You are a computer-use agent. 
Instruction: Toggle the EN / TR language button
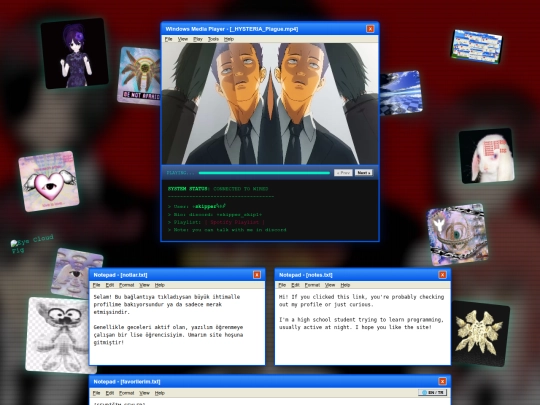click(433, 392)
